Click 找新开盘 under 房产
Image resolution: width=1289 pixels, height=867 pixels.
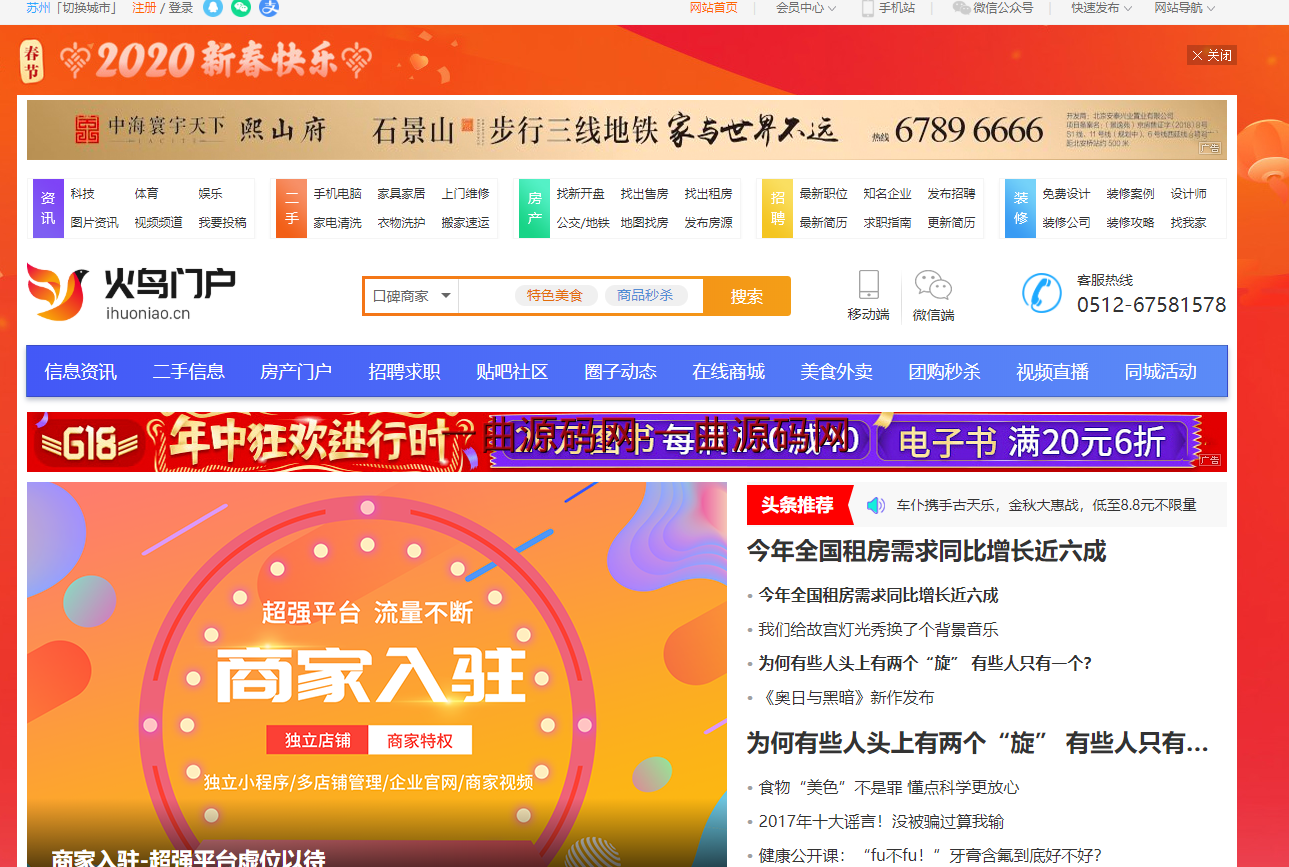(x=581, y=194)
